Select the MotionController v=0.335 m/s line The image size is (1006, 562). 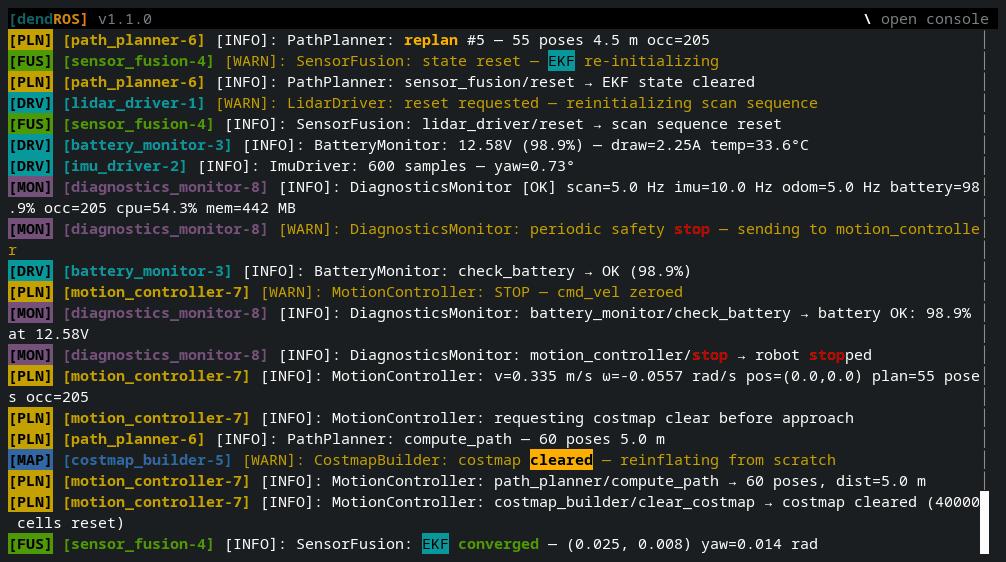[x=496, y=386]
